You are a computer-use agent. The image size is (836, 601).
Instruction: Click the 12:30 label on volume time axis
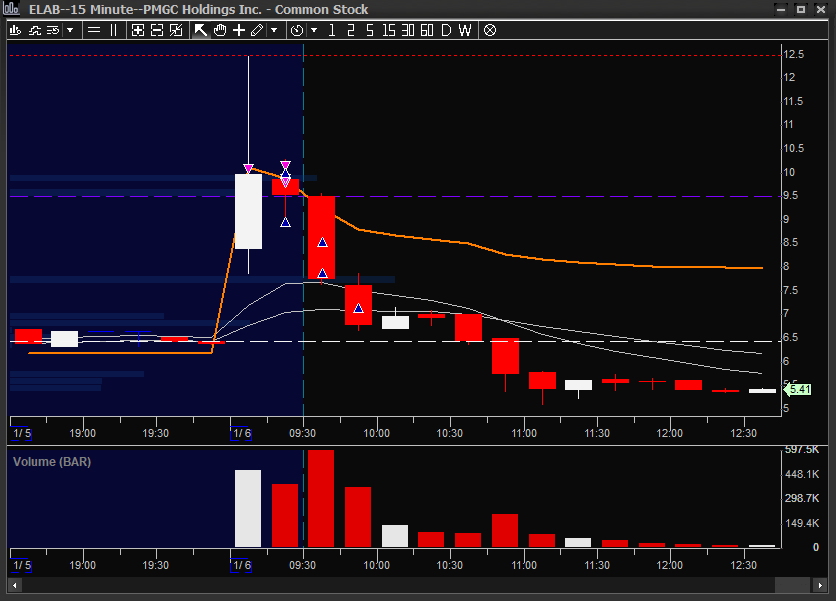pos(743,565)
